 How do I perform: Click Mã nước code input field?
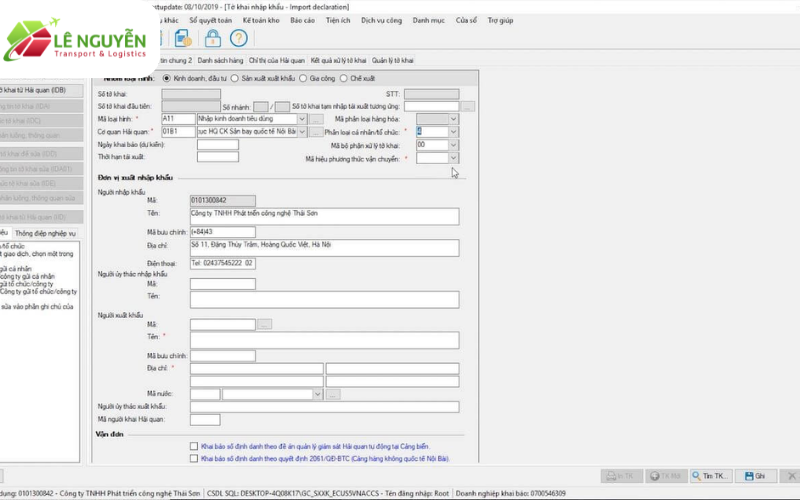[205, 394]
